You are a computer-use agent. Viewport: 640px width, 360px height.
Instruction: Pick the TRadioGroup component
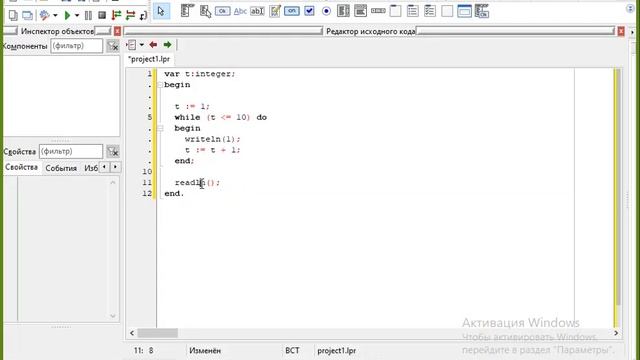point(413,11)
